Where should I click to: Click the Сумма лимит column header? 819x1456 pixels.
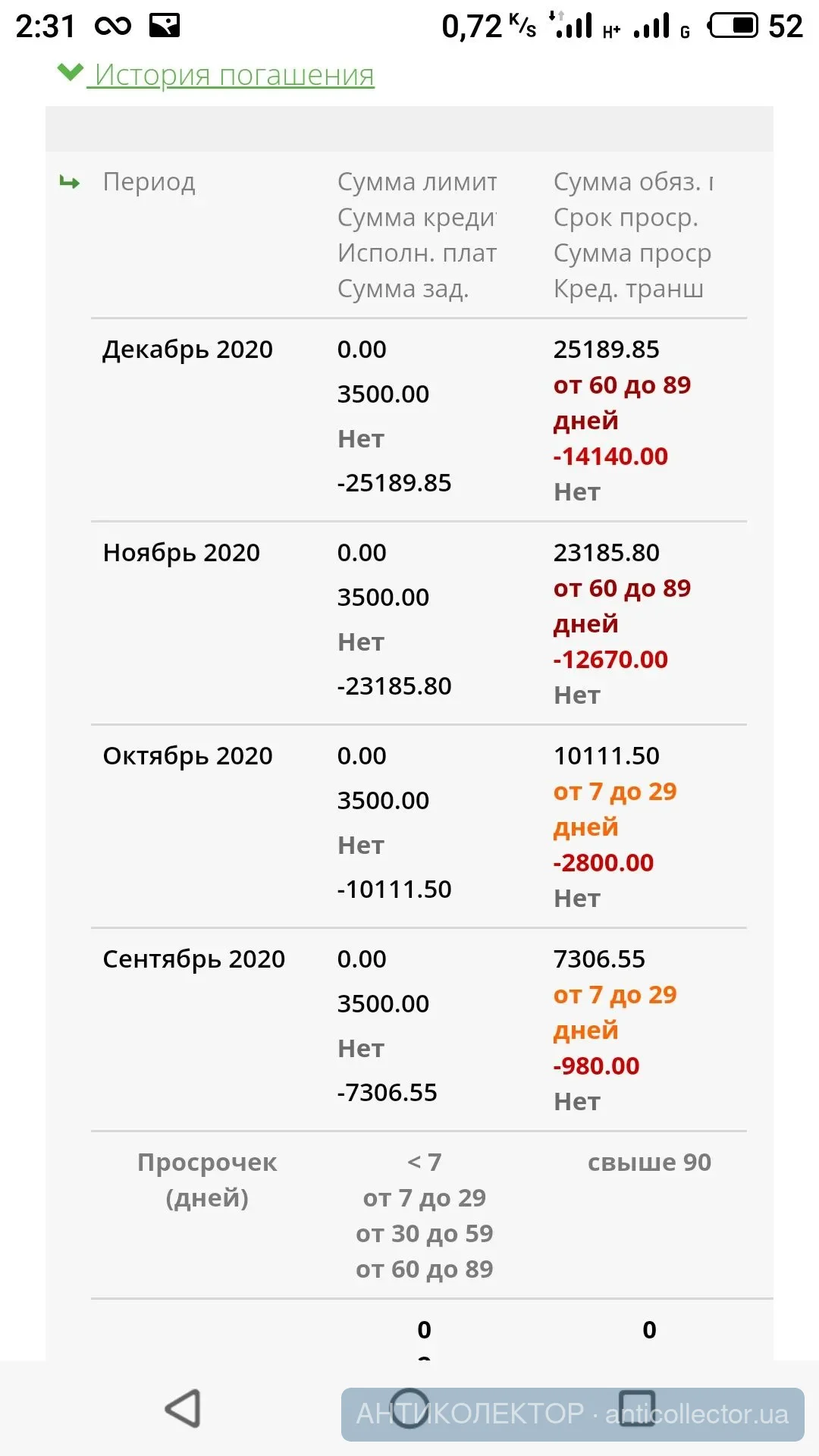[417, 182]
